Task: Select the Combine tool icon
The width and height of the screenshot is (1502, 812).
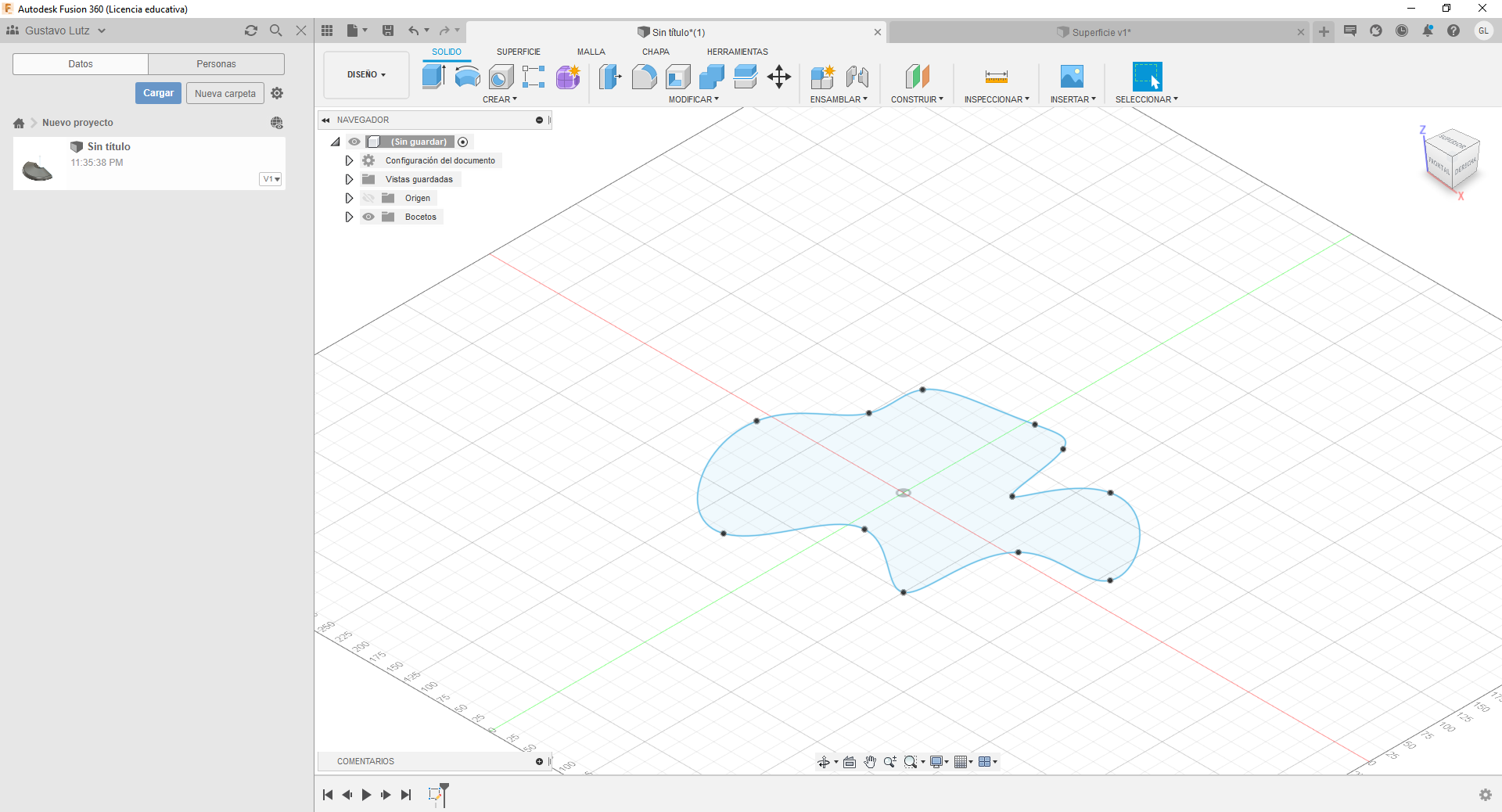Action: [712, 77]
